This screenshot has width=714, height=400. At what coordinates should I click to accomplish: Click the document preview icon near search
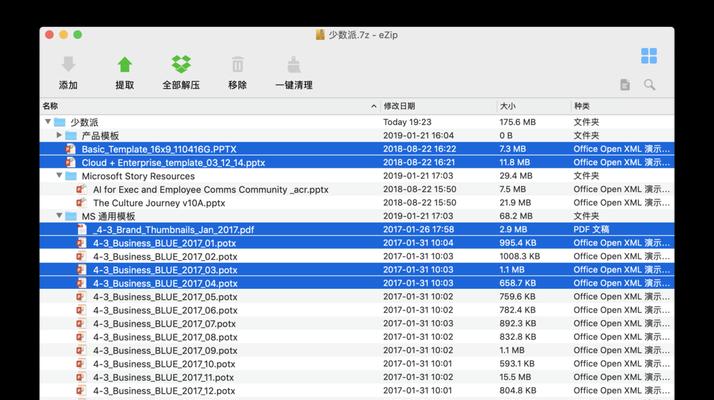625,84
